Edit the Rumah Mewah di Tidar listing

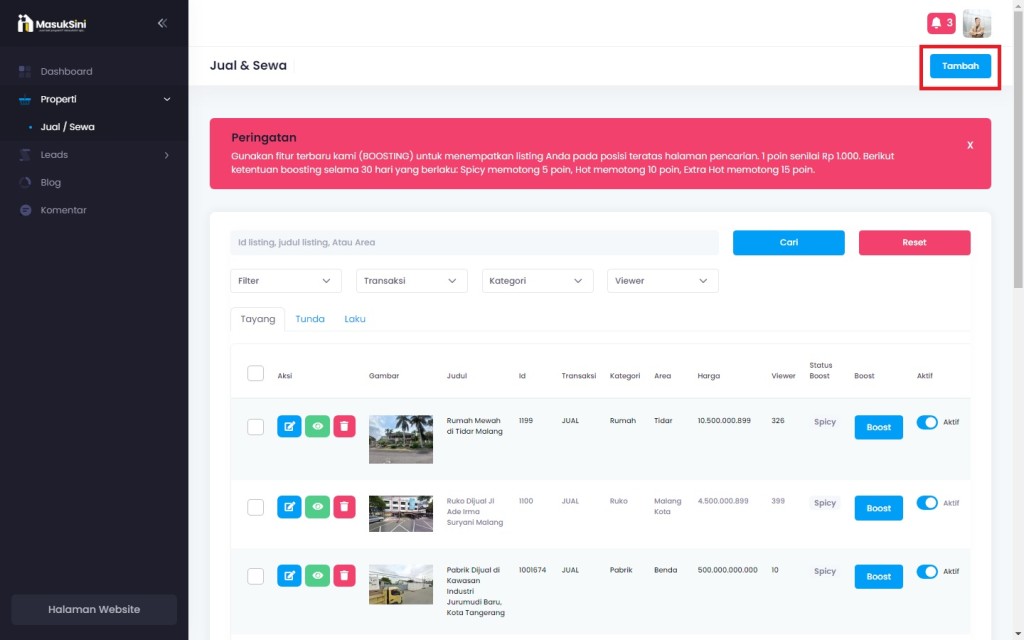[289, 426]
